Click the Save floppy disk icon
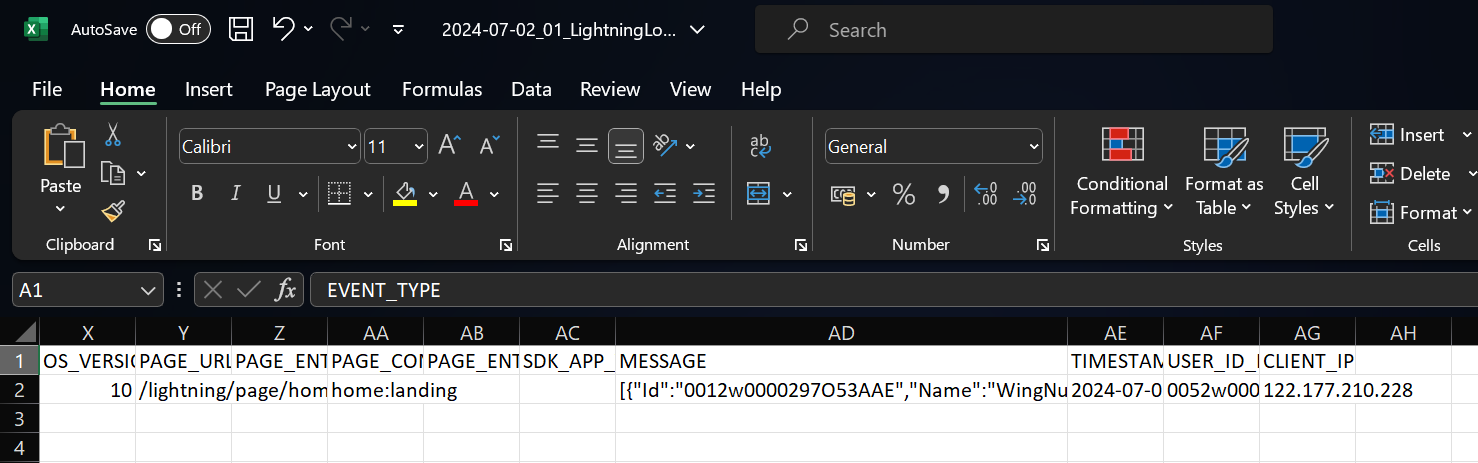 [241, 29]
